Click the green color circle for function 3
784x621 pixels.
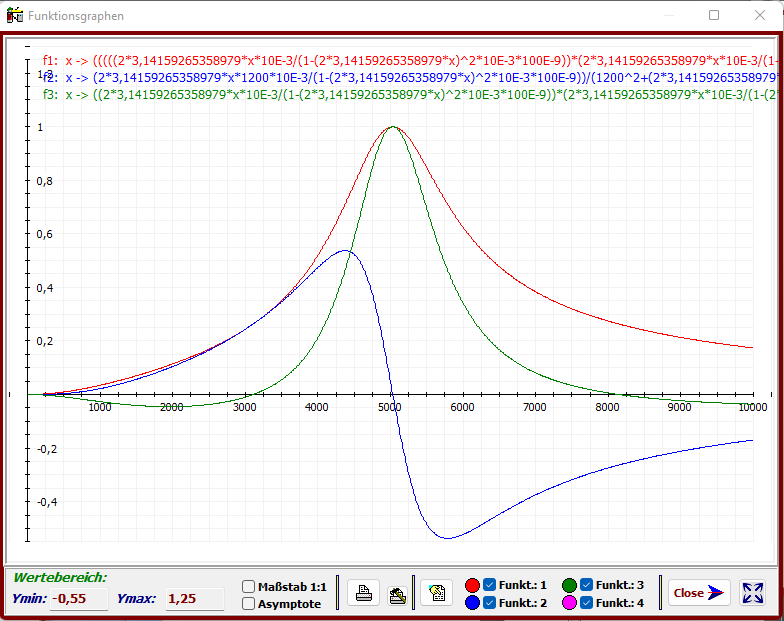(x=570, y=585)
